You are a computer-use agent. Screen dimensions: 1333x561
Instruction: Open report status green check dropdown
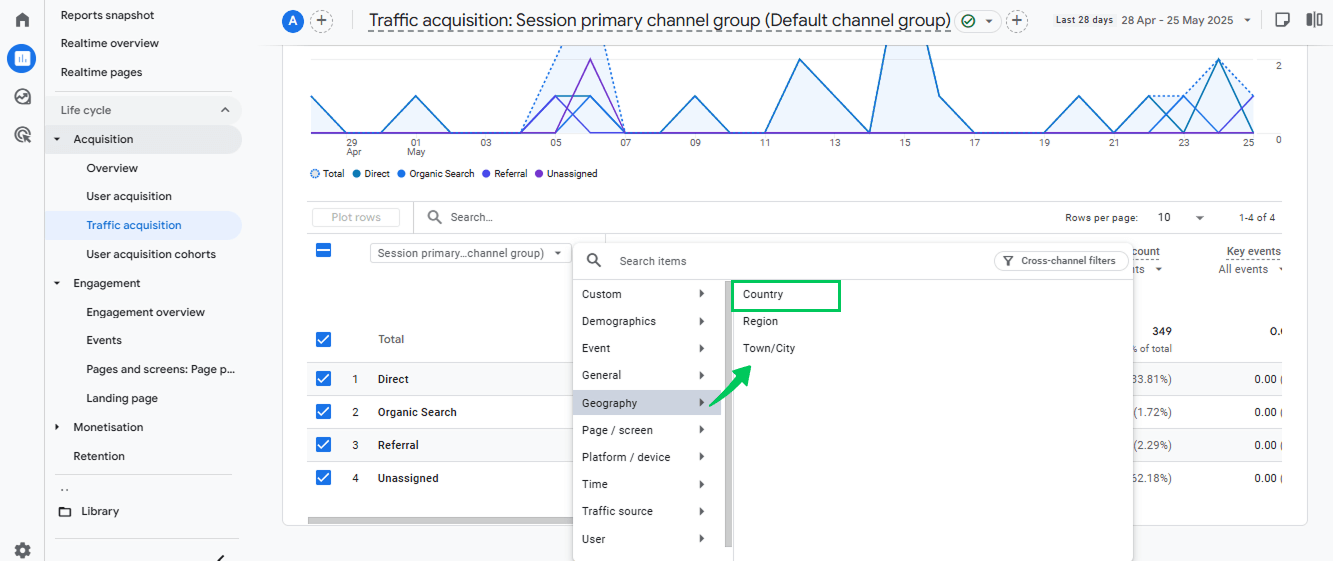pos(978,21)
